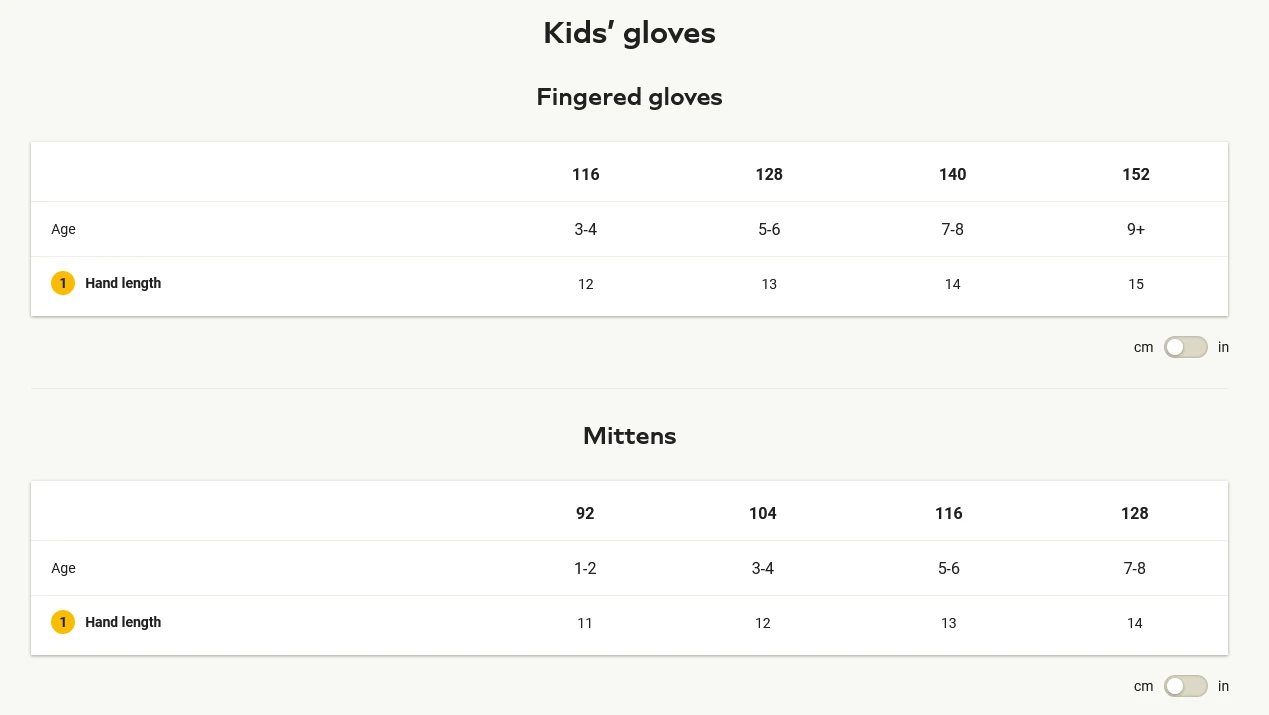
Task: Toggle cm/in switch under Mittens table
Action: point(1185,686)
